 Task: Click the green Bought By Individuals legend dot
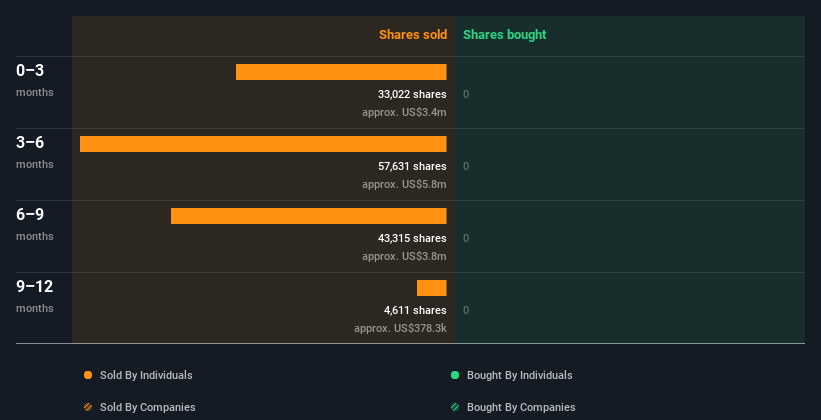pyautogui.click(x=455, y=375)
